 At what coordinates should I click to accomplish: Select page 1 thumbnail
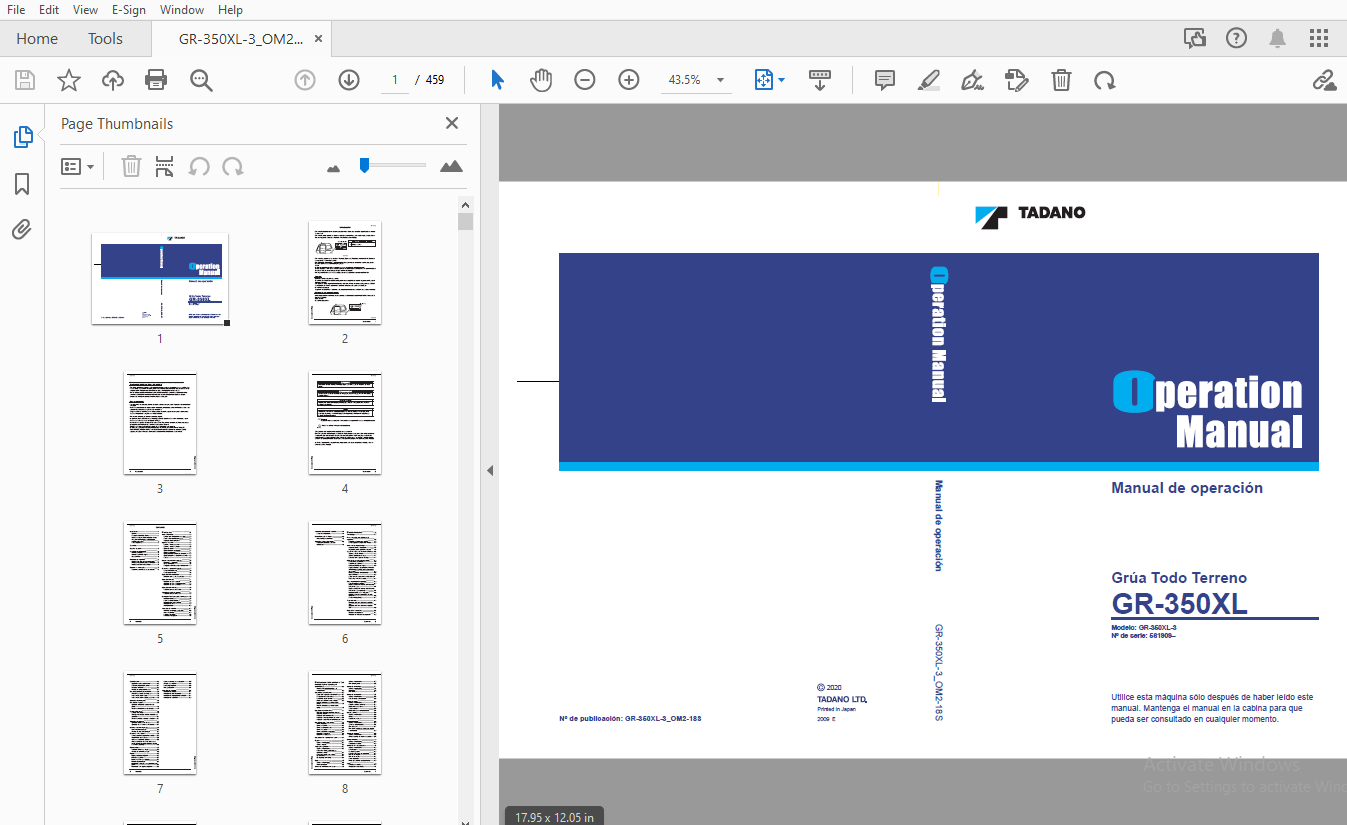point(160,279)
